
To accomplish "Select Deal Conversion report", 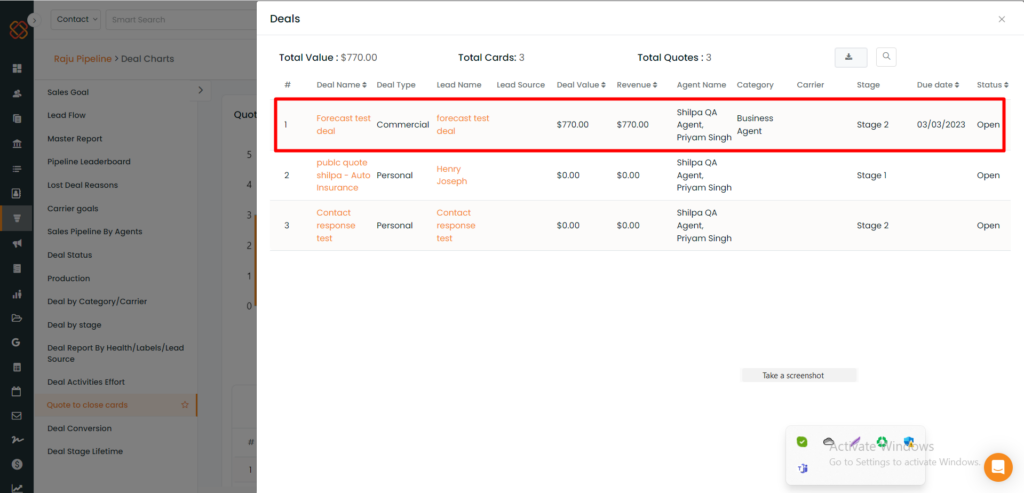I will (80, 428).
